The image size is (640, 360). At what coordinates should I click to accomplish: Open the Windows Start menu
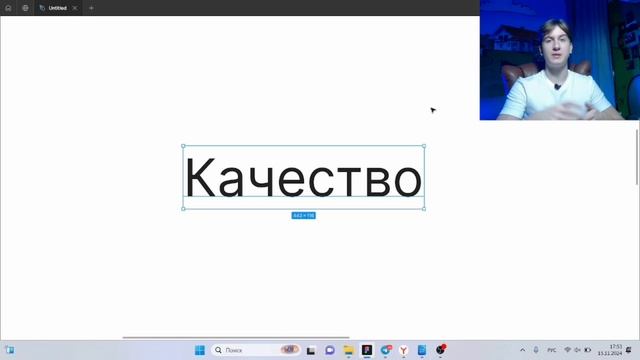[x=200, y=350]
